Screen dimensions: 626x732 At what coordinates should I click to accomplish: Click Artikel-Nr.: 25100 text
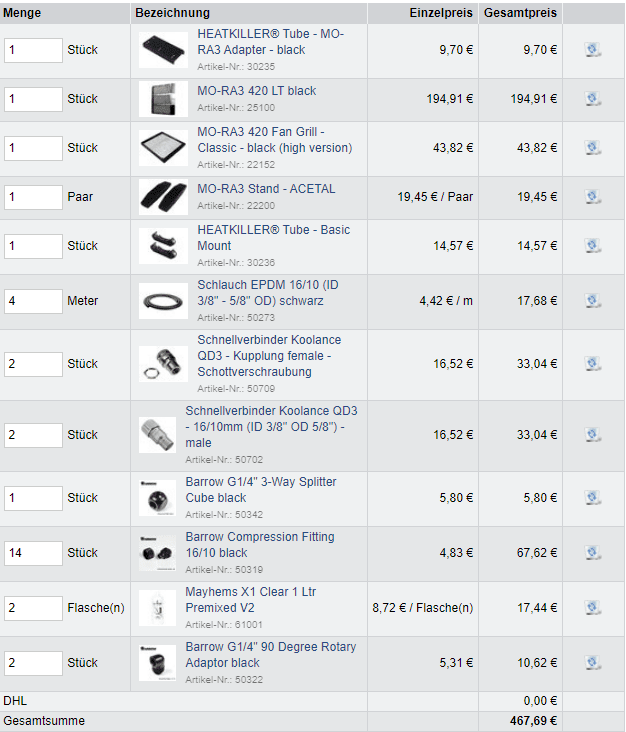pos(236,108)
